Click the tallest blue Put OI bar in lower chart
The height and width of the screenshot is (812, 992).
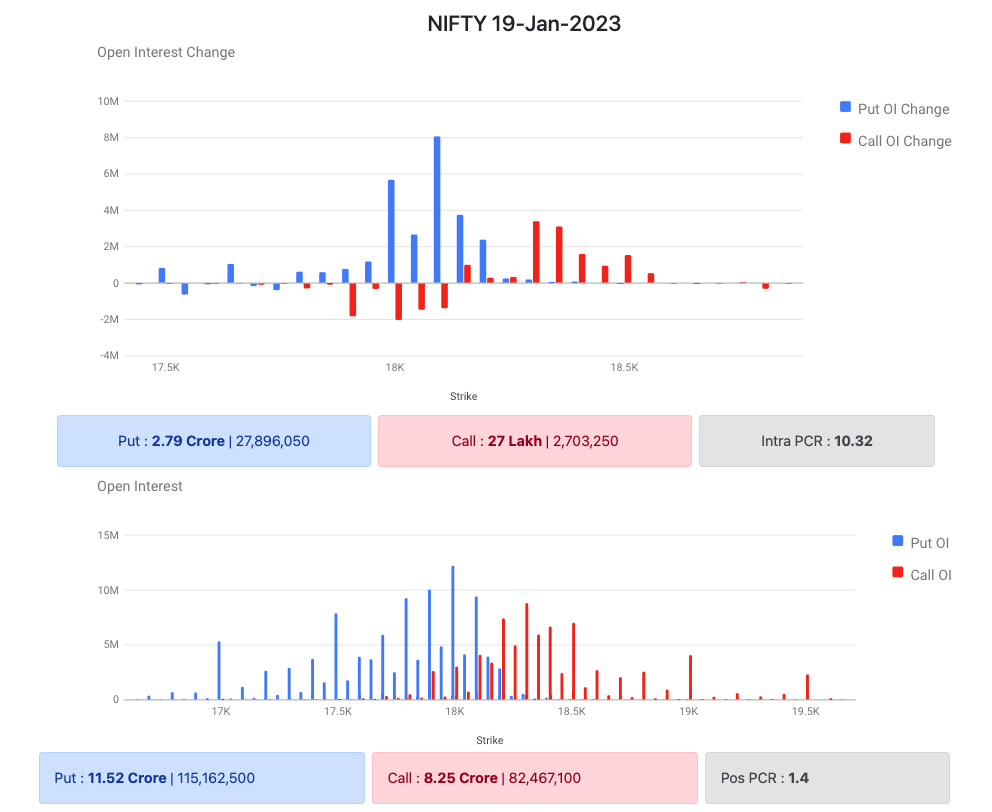click(453, 632)
